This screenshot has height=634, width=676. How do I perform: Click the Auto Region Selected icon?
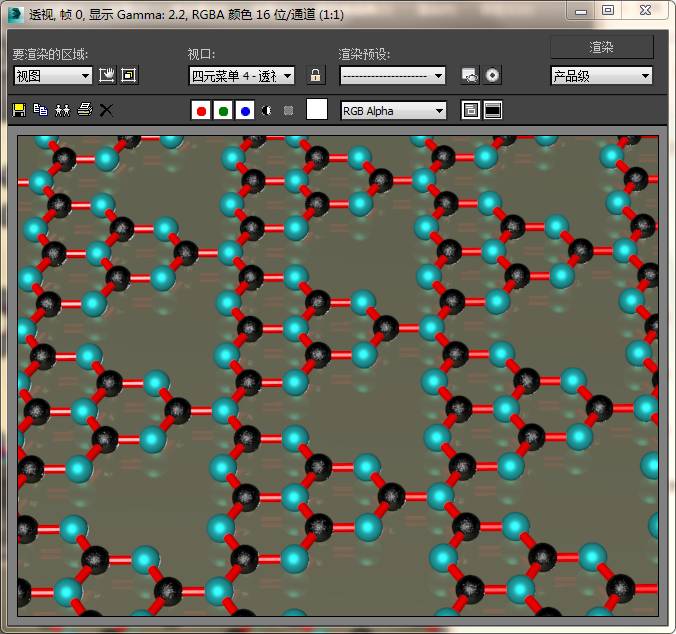(x=129, y=75)
